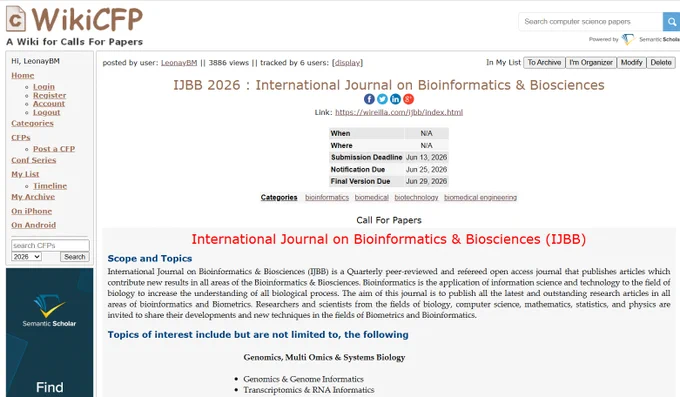Open the Home sidebar link
Screen dimensions: 680x397
23,75
